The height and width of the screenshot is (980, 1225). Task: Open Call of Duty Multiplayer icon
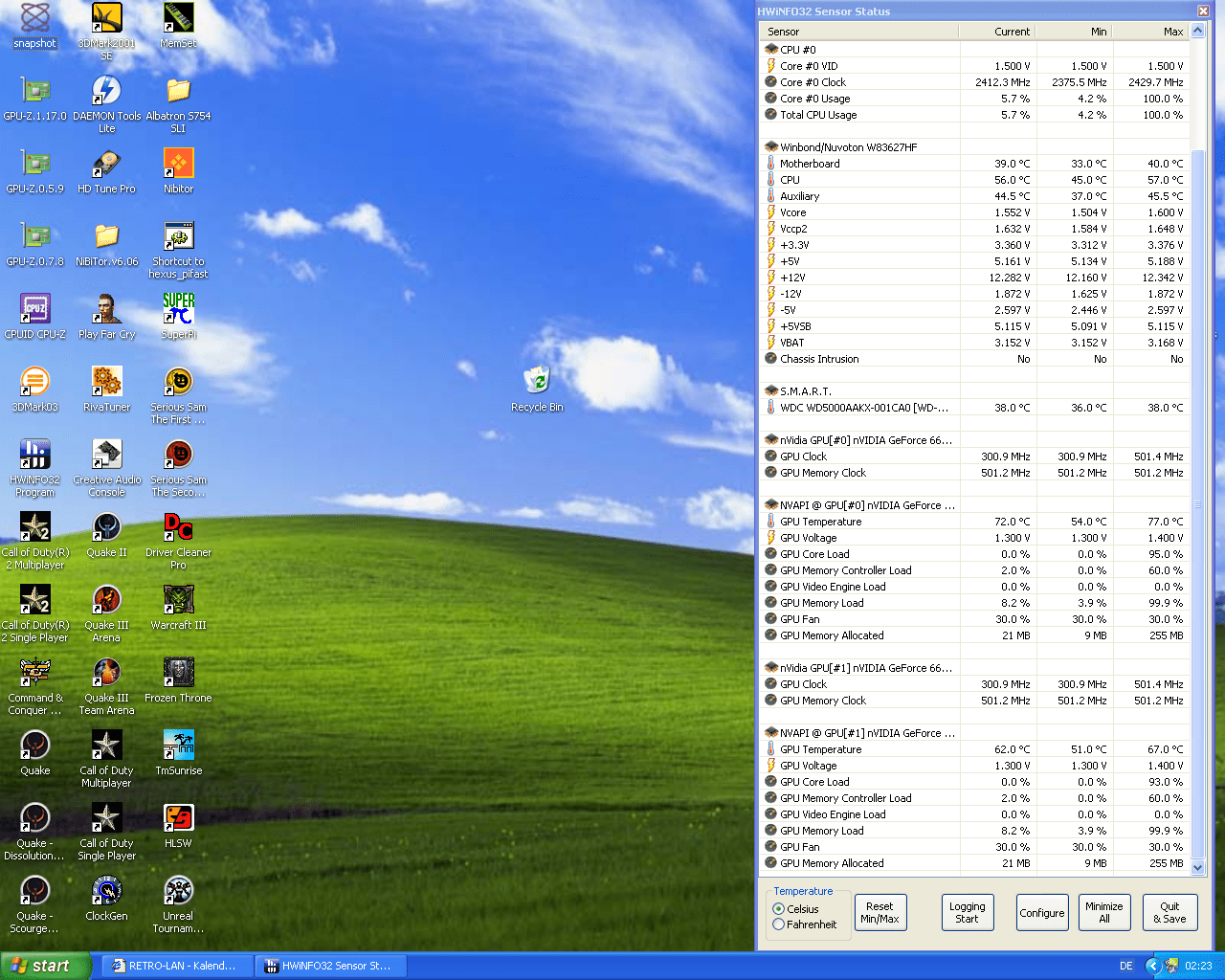click(x=106, y=759)
